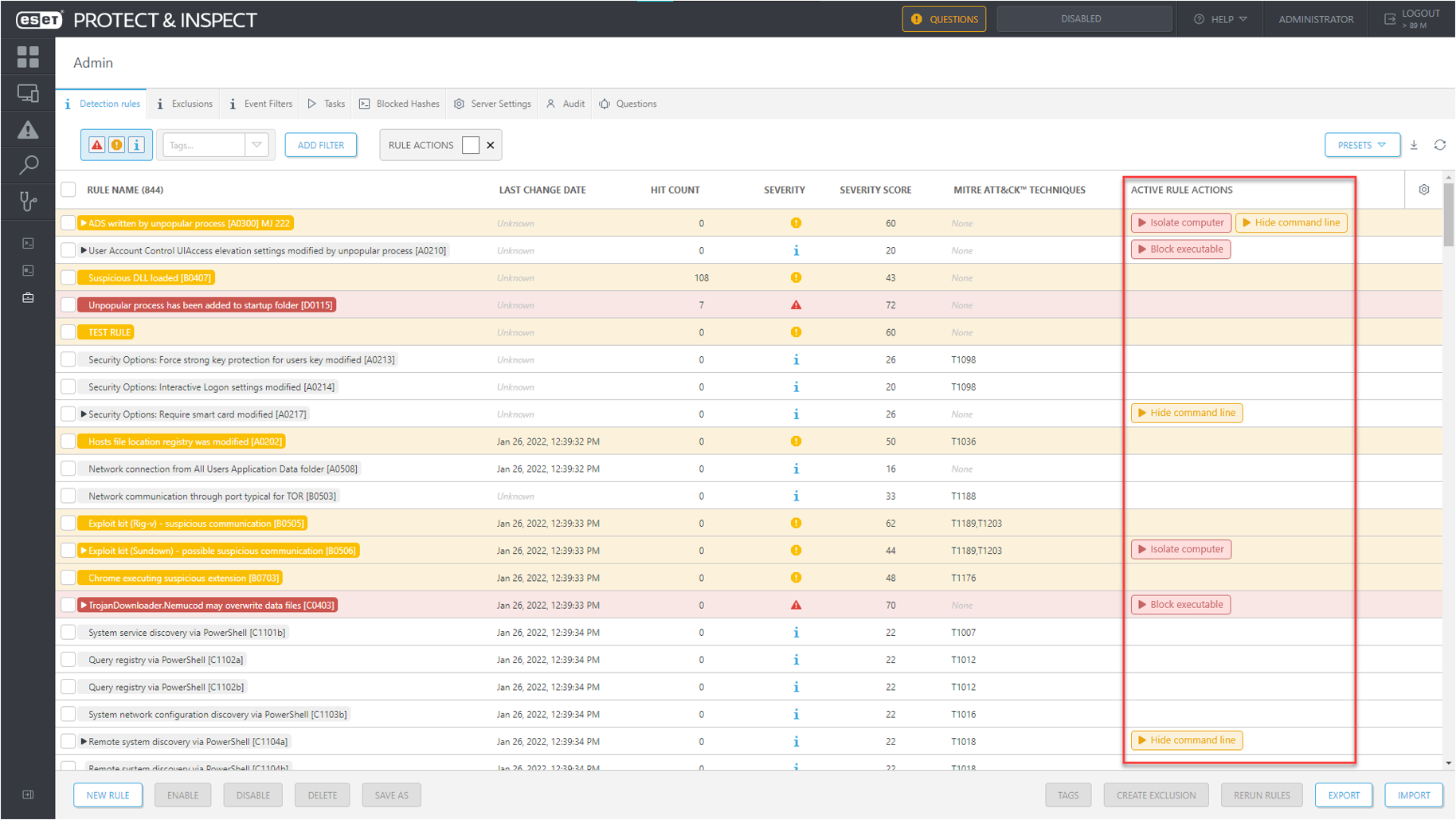Open the Search magnifier icon in sidebar

pos(28,165)
